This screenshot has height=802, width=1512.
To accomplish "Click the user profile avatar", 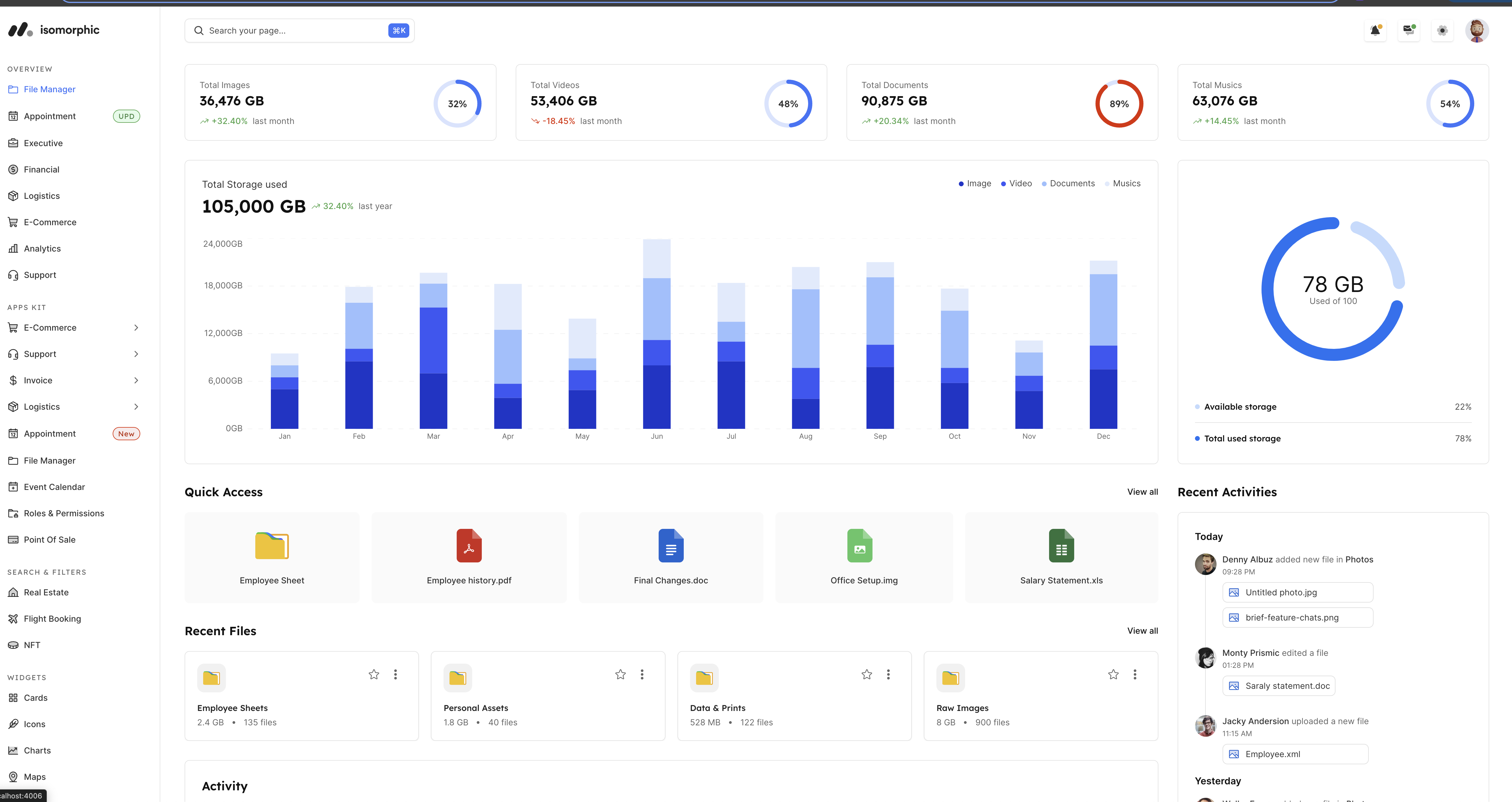I will [x=1476, y=31].
